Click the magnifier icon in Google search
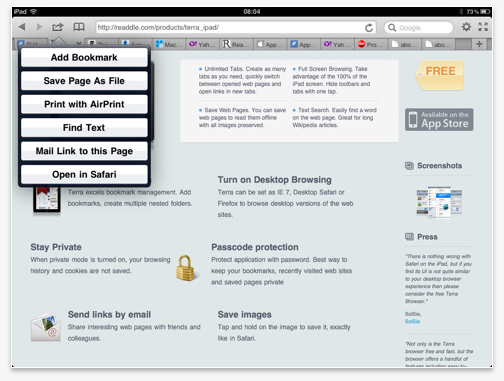The height and width of the screenshot is (381, 504). 392,28
